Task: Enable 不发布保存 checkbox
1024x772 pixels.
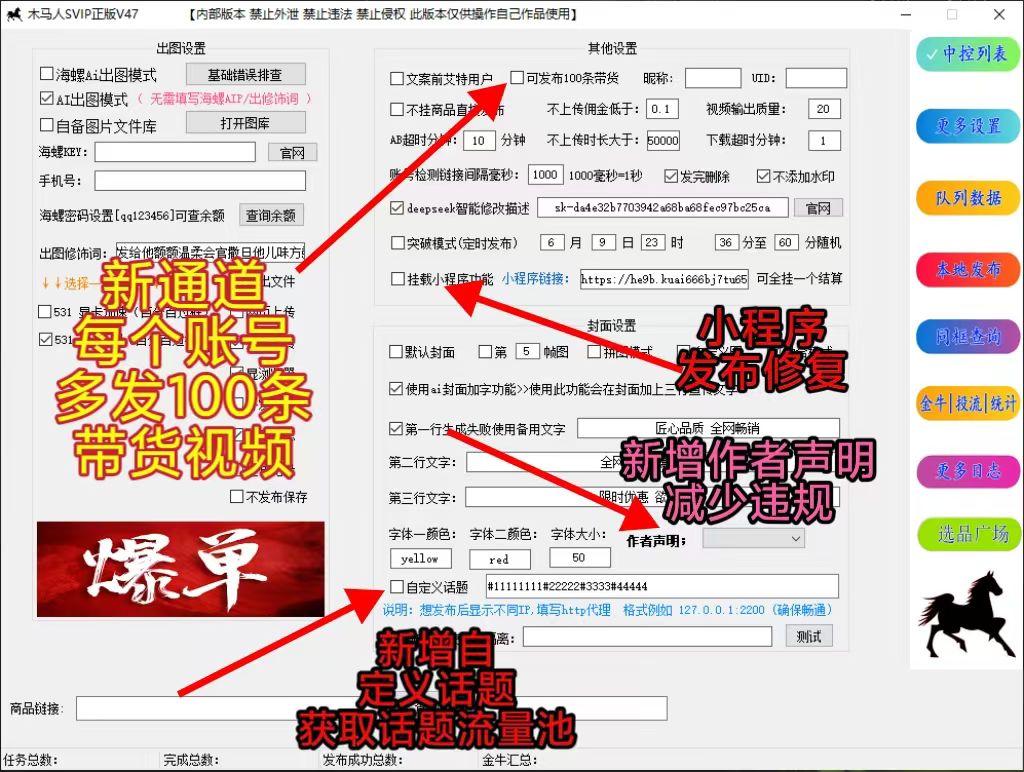Action: [x=236, y=496]
